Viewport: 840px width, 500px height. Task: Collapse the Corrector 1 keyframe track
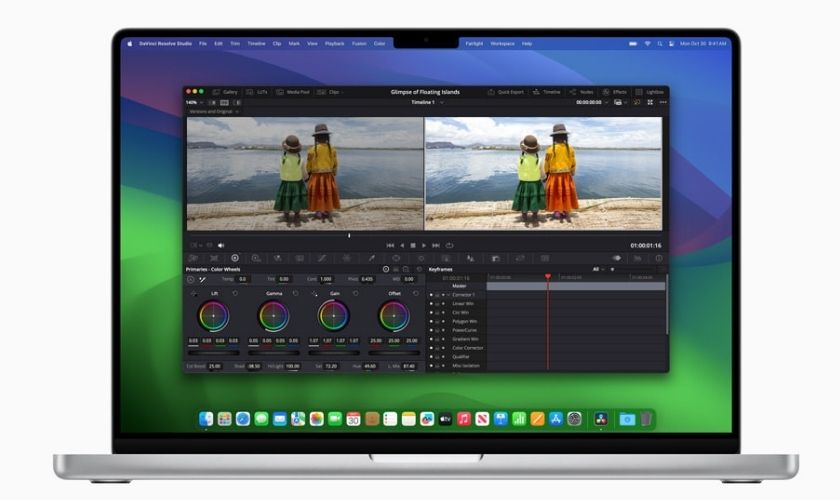pos(448,295)
